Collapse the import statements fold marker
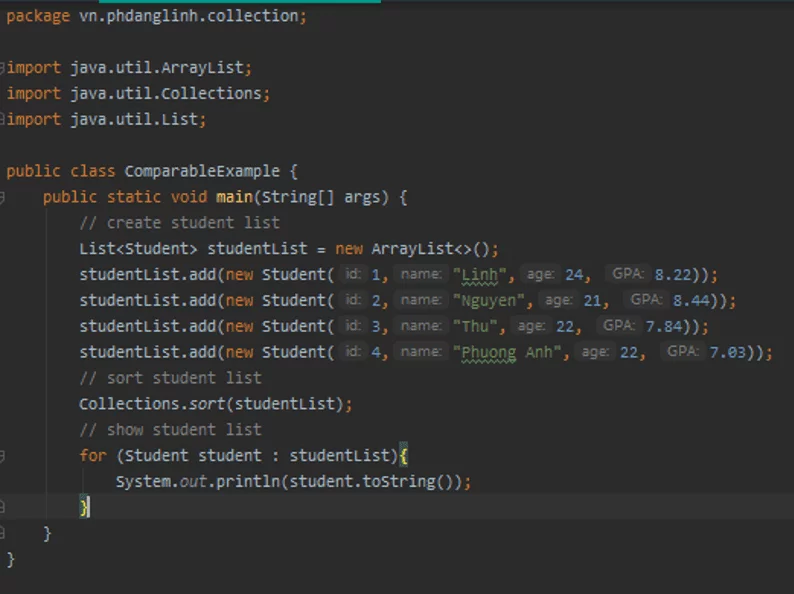This screenshot has width=794, height=594. (3, 67)
